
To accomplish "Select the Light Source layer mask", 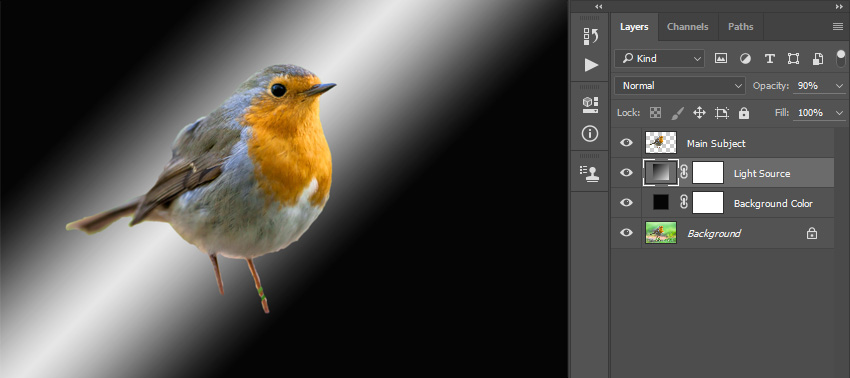I will coord(708,172).
